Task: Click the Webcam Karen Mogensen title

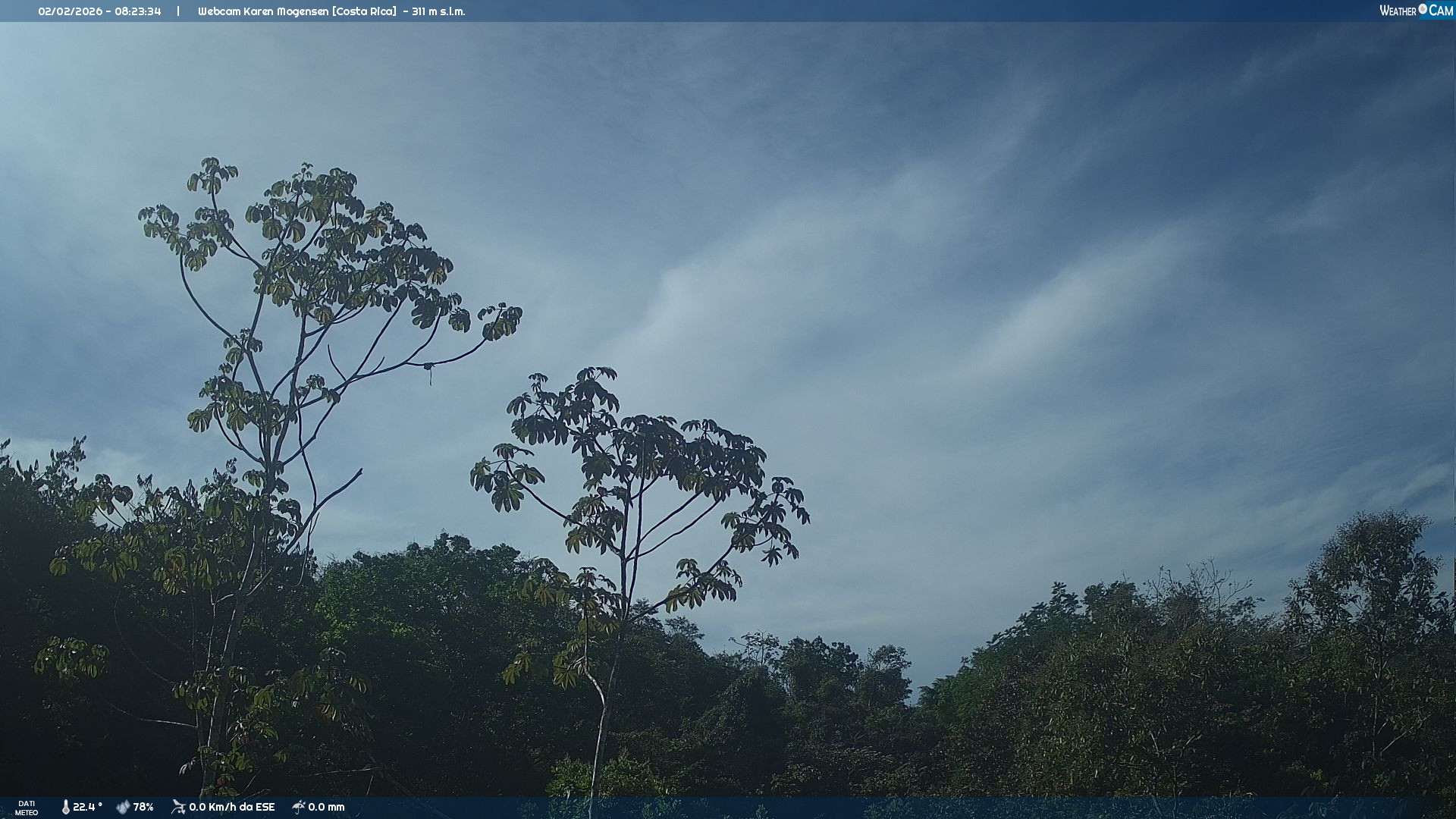Action: point(263,11)
